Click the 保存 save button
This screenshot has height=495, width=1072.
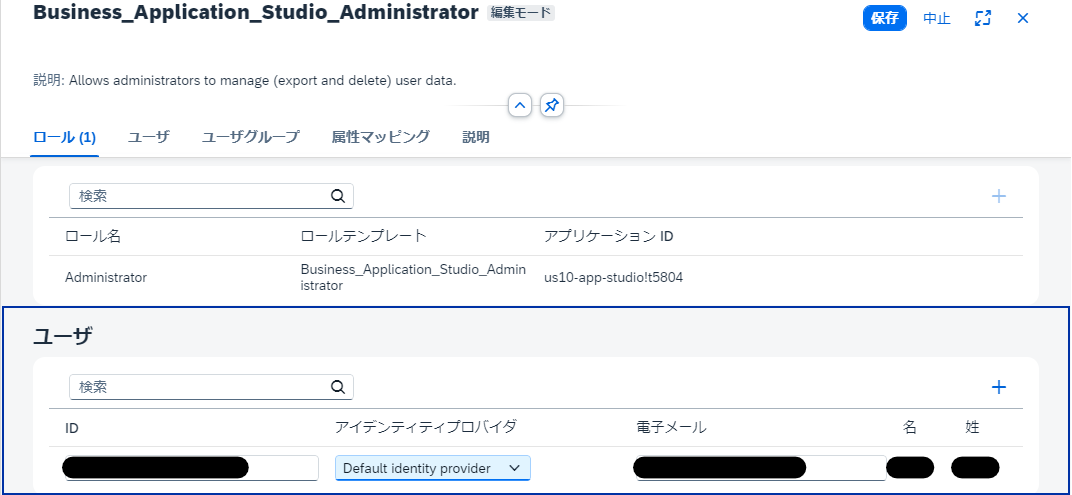(x=885, y=18)
